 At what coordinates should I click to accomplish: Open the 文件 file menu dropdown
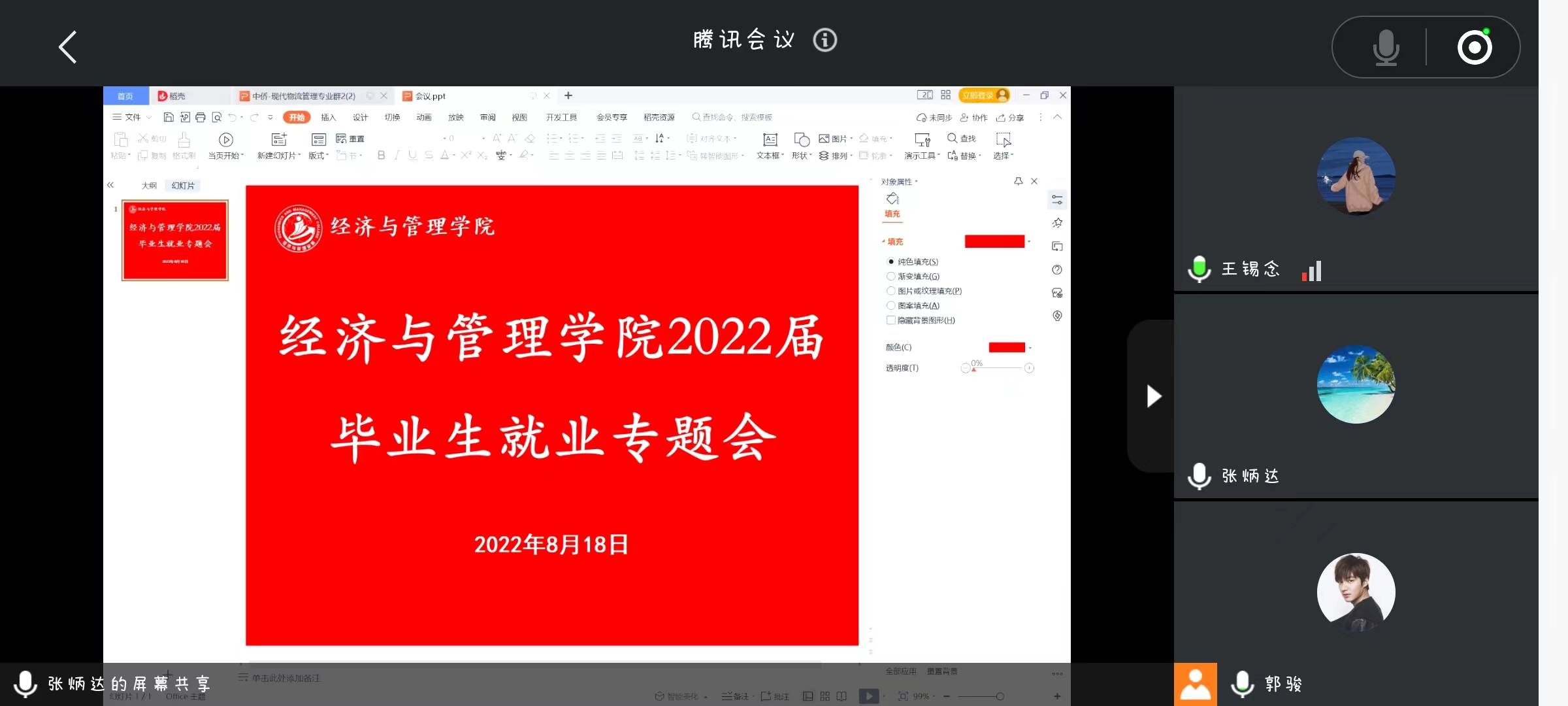point(133,117)
